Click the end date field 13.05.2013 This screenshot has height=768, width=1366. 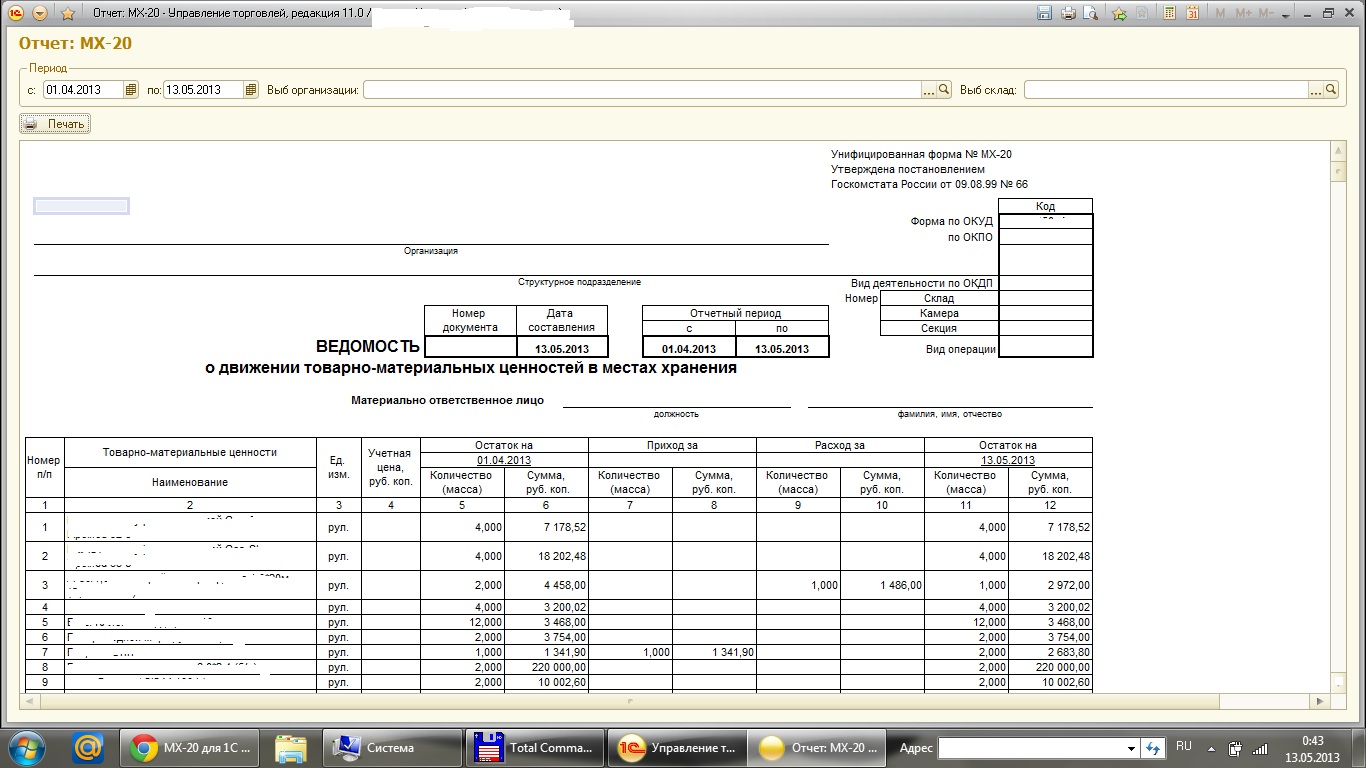203,90
